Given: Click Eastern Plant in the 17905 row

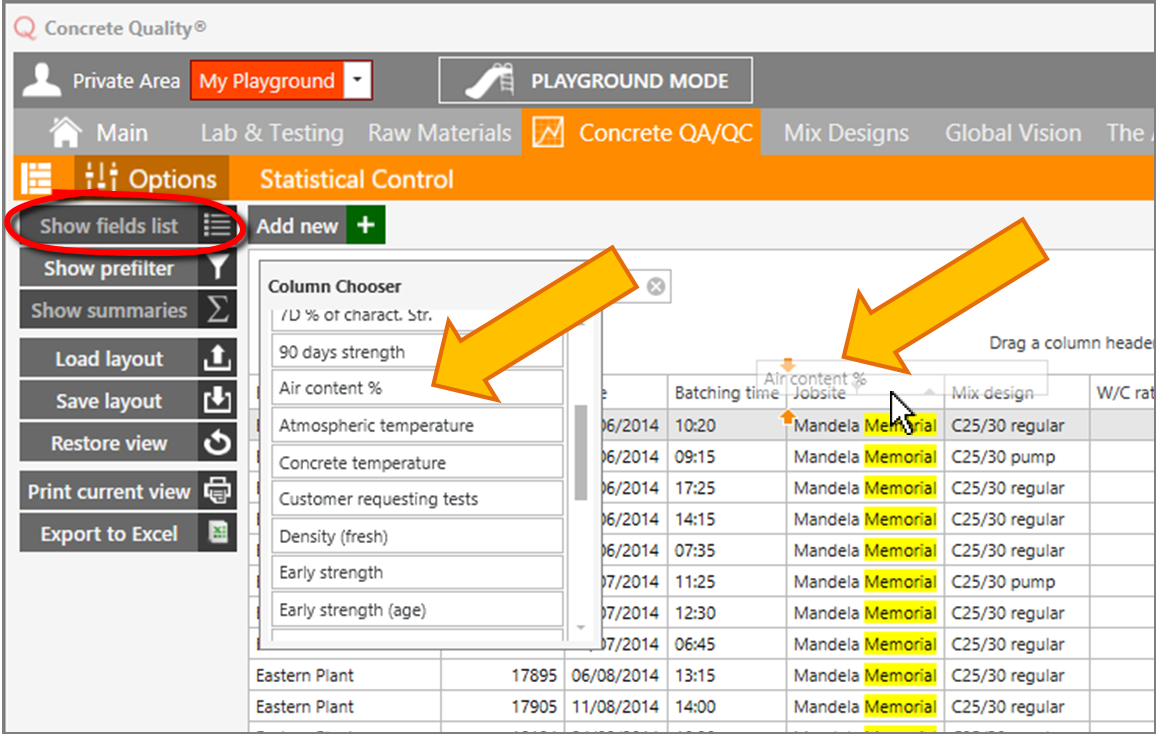Looking at the screenshot, I should pyautogui.click(x=345, y=706).
